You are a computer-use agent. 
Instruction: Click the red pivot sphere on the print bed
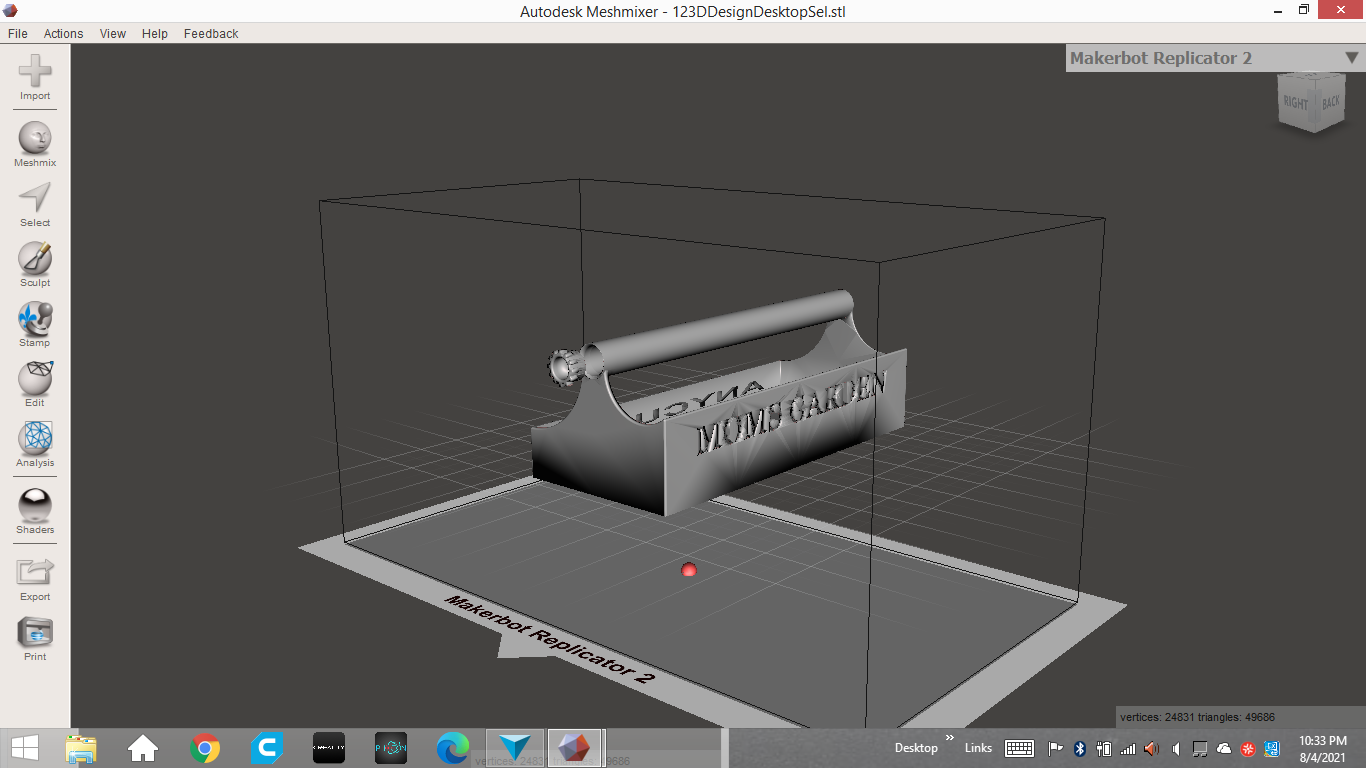pyautogui.click(x=688, y=570)
